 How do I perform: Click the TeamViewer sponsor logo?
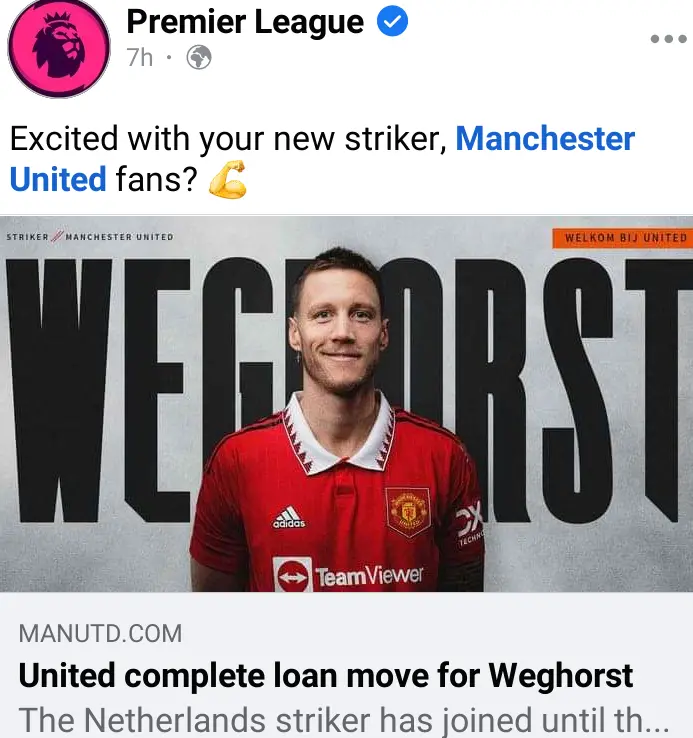pos(348,575)
